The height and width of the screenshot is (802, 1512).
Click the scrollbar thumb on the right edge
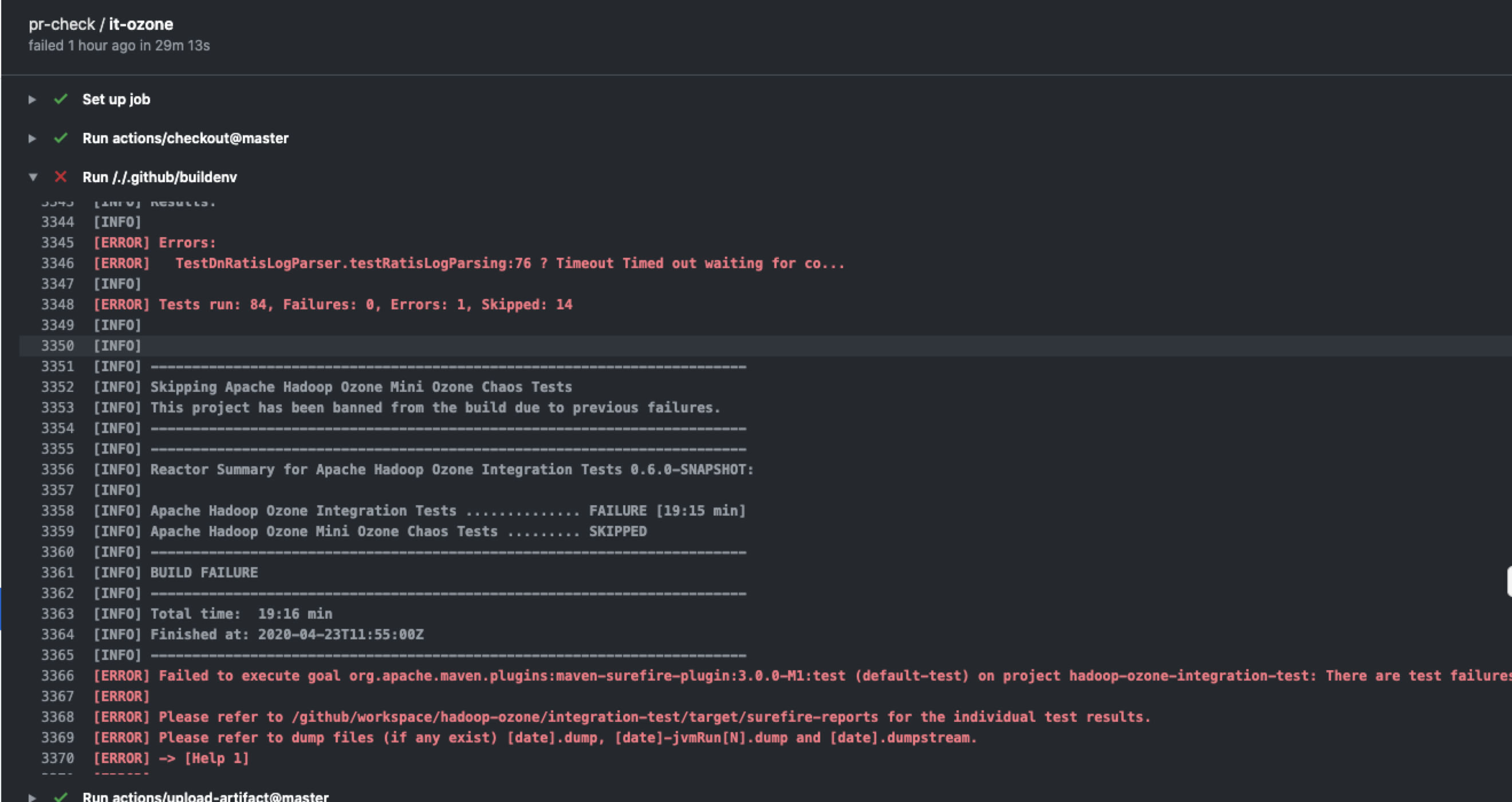pyautogui.click(x=1509, y=581)
